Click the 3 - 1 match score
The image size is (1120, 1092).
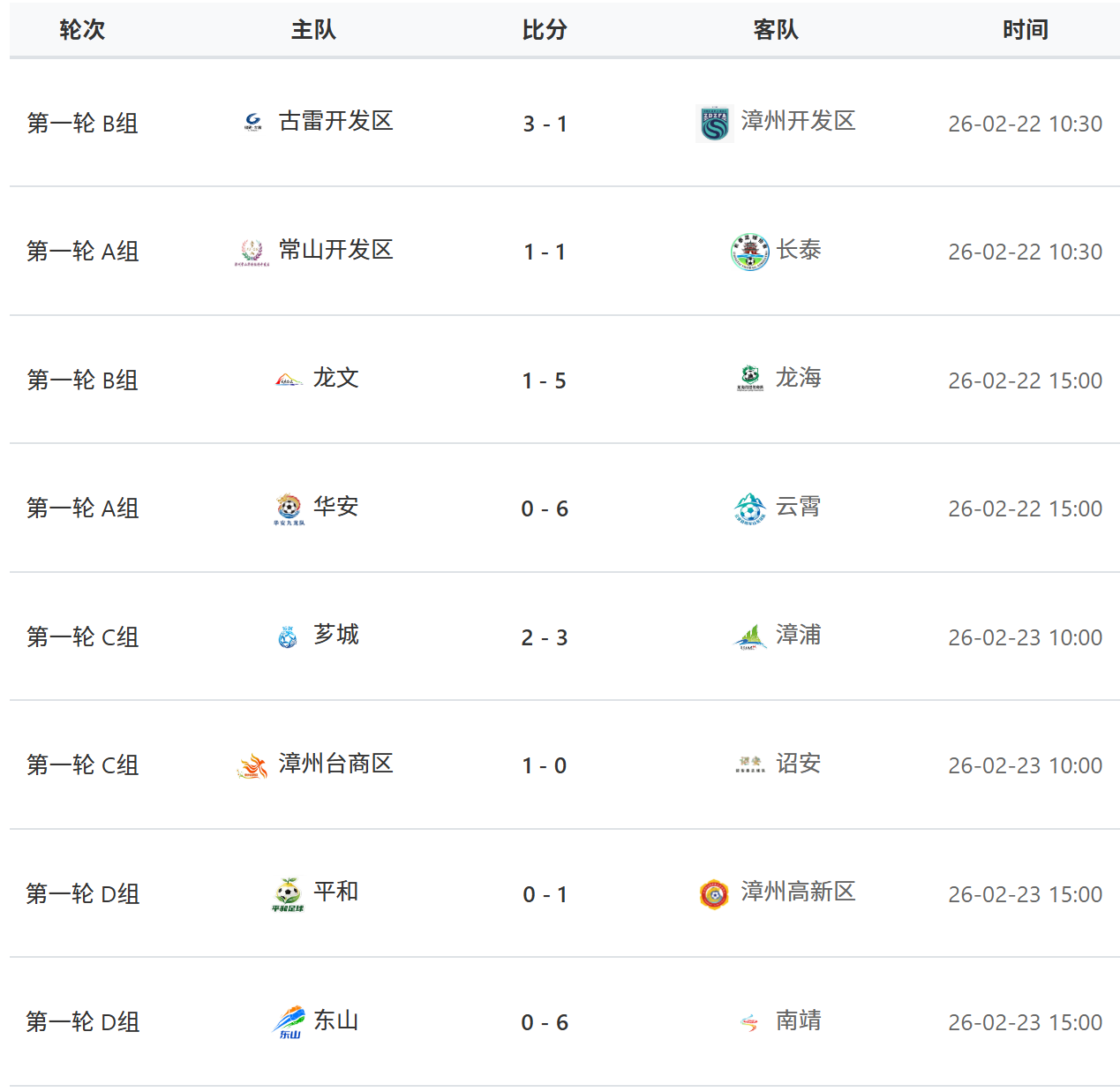coord(545,124)
